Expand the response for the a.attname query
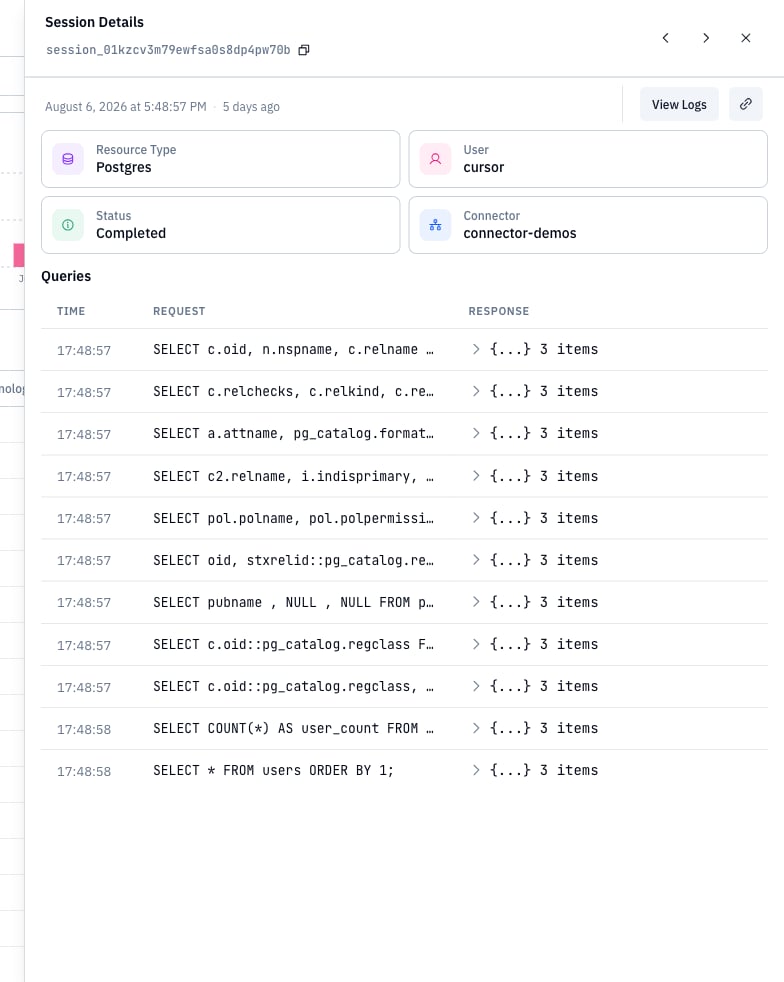This screenshot has height=982, width=784. [476, 433]
